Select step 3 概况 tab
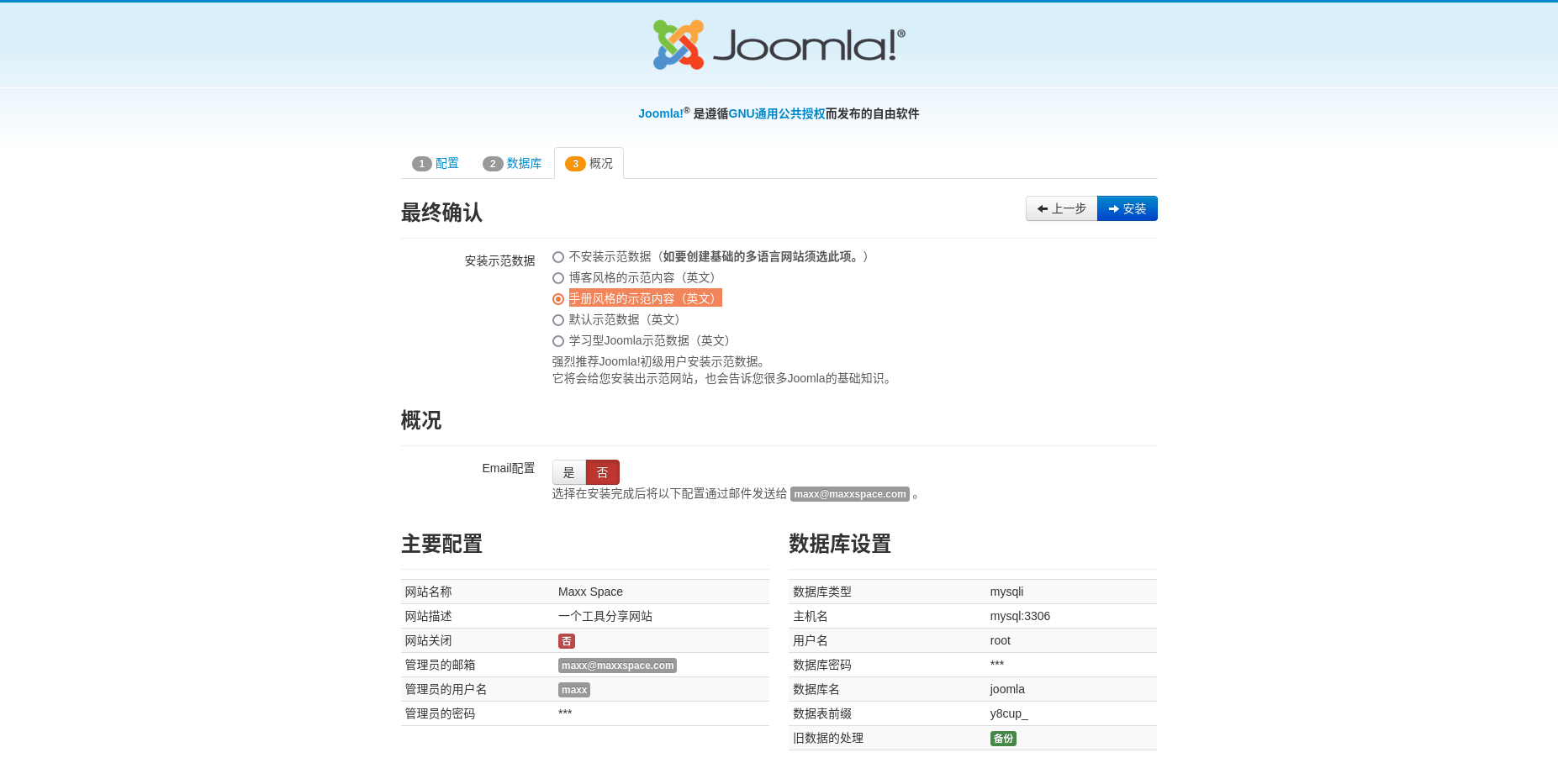This screenshot has height=784, width=1558. [589, 163]
